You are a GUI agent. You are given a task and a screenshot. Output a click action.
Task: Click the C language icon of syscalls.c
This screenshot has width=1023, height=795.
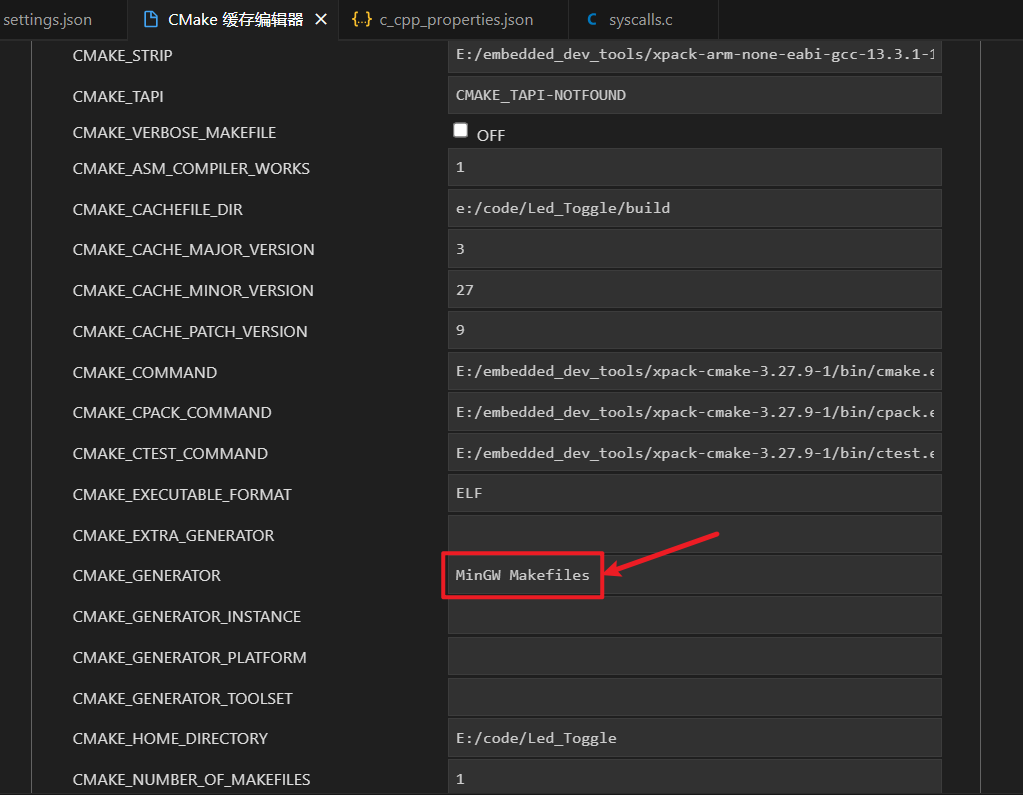[x=592, y=20]
